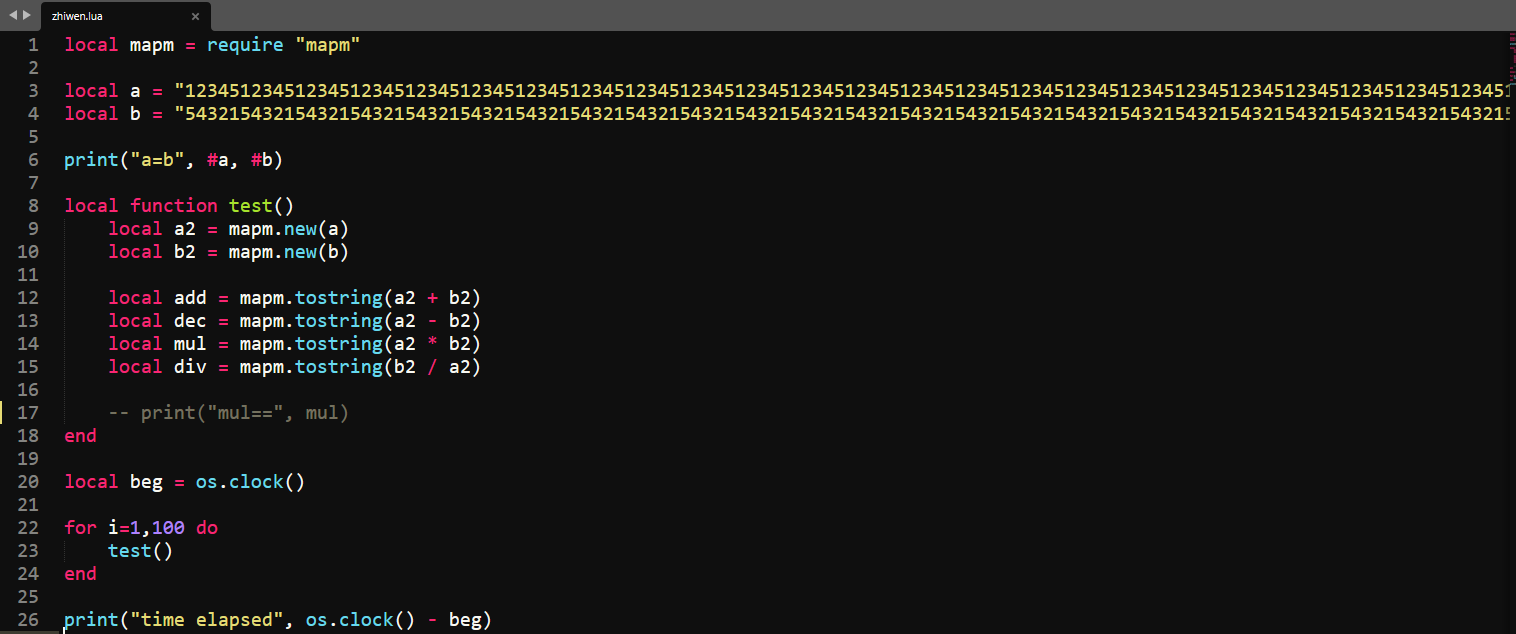The image size is (1516, 634).
Task: Click line number 1 in the gutter
Action: click(x=33, y=44)
